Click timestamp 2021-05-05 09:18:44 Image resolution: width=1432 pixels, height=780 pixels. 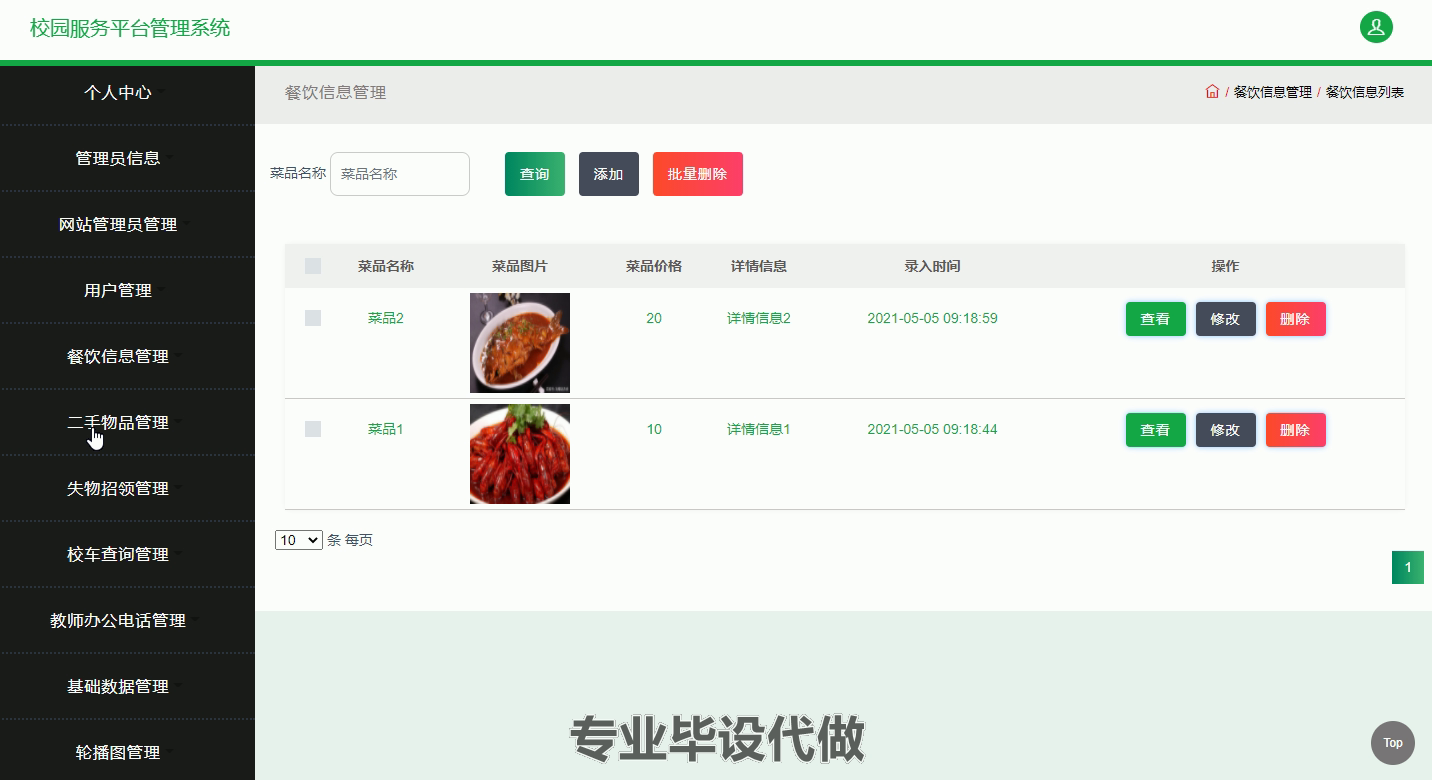point(932,429)
